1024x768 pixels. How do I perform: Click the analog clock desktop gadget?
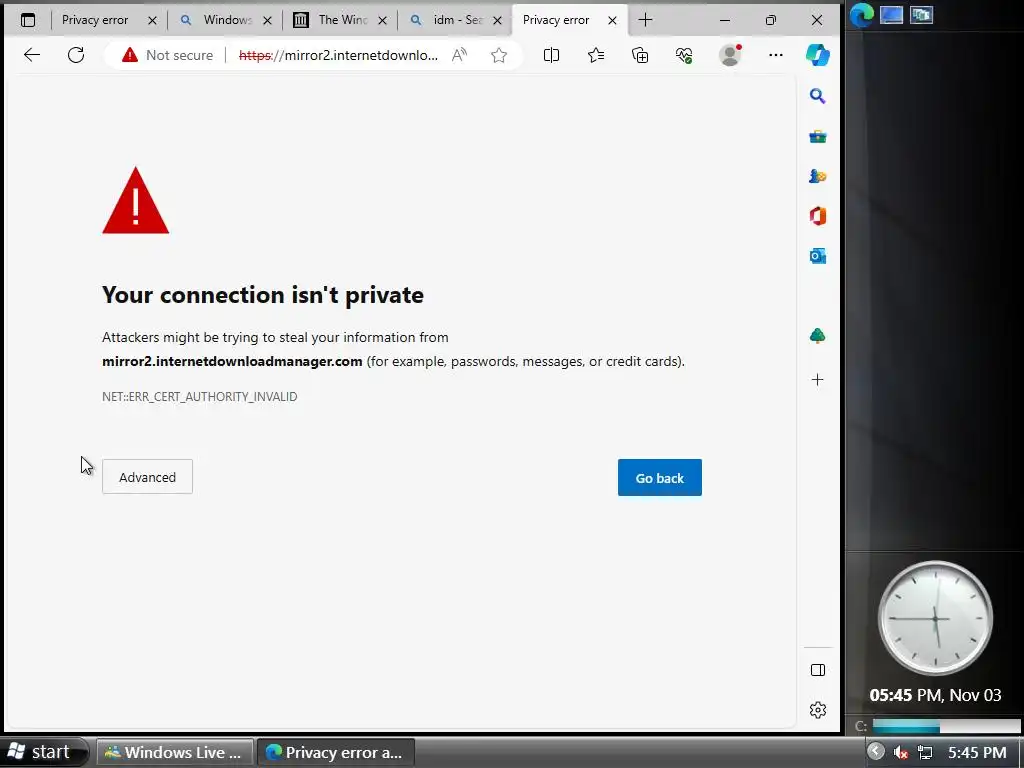(x=935, y=618)
